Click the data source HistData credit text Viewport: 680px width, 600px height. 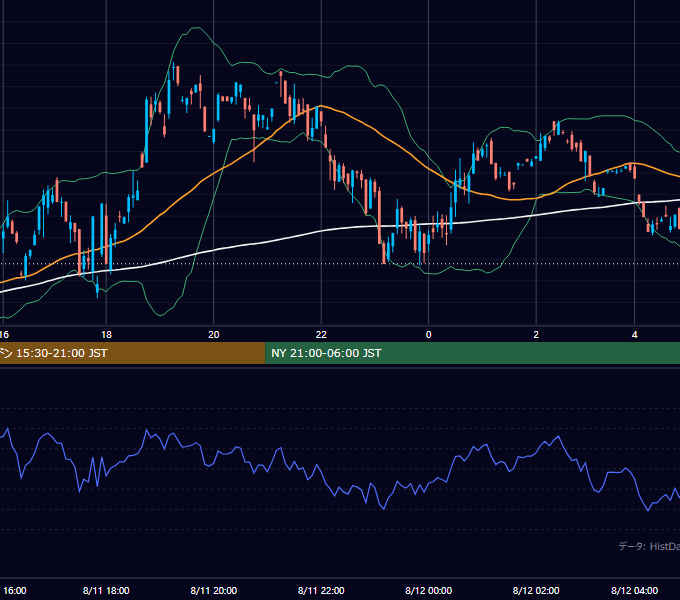[649, 546]
